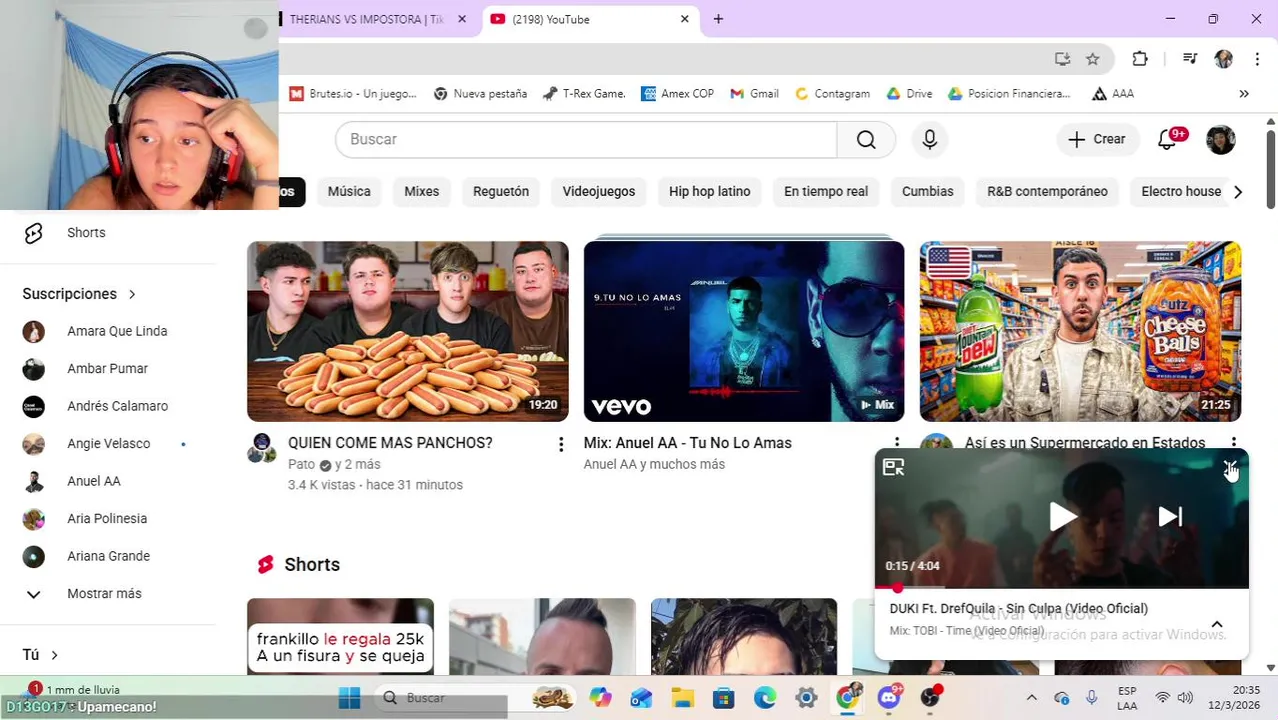The width and height of the screenshot is (1278, 720).
Task: Select R&B contemporáneo chip
Action: (1048, 191)
